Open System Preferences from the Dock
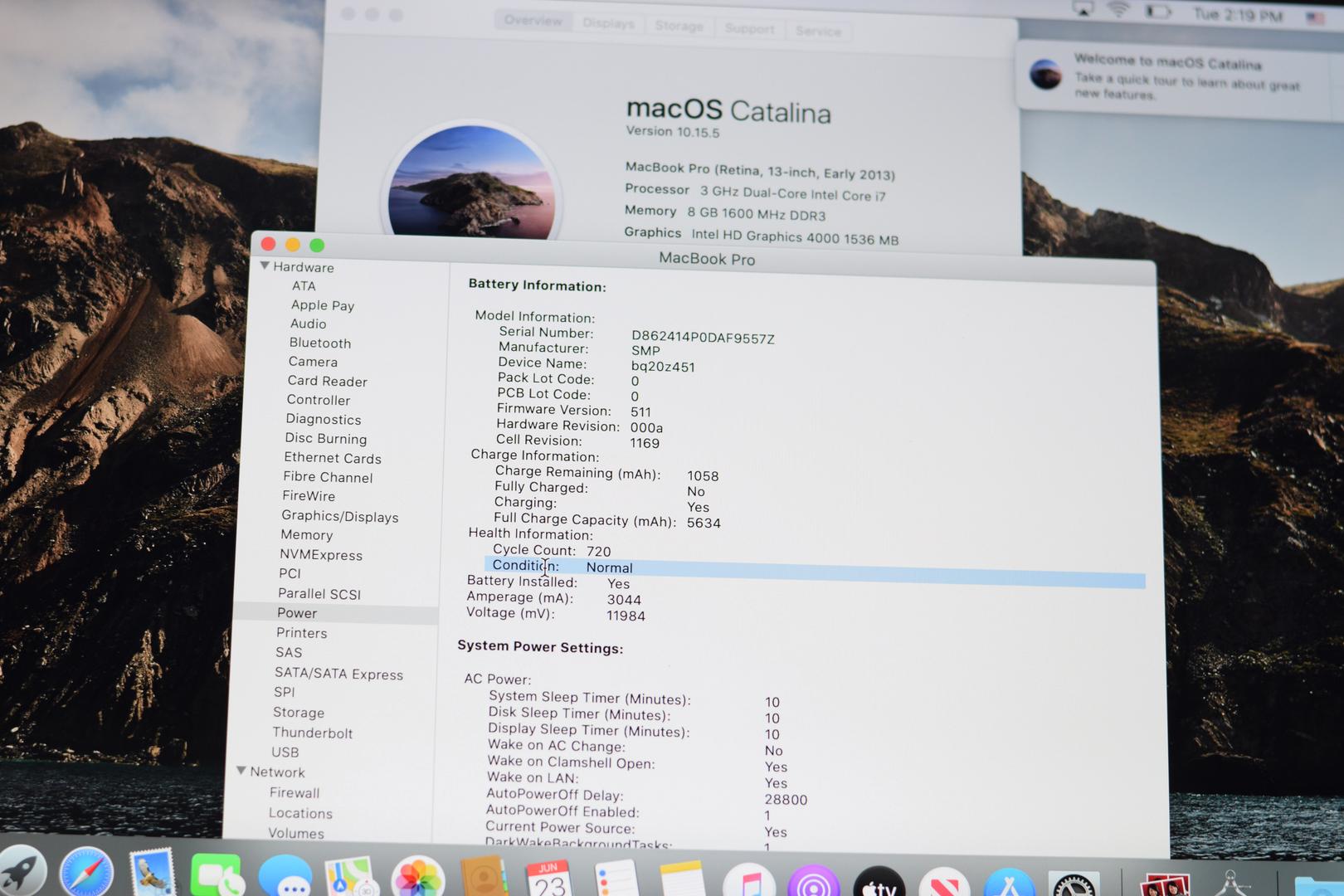Image resolution: width=1344 pixels, height=896 pixels. (x=1074, y=884)
